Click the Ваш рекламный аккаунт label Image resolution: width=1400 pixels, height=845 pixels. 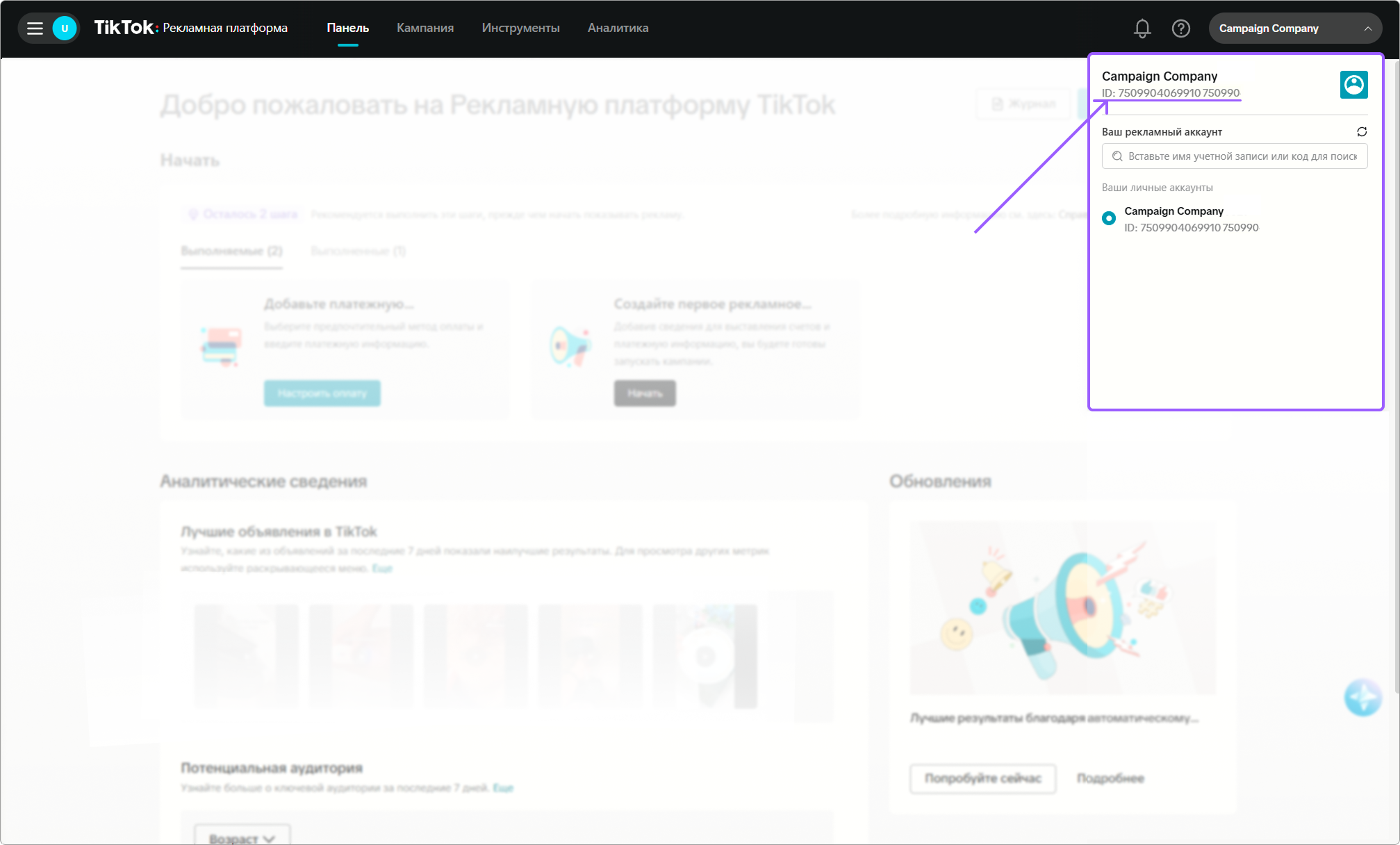[1162, 131]
